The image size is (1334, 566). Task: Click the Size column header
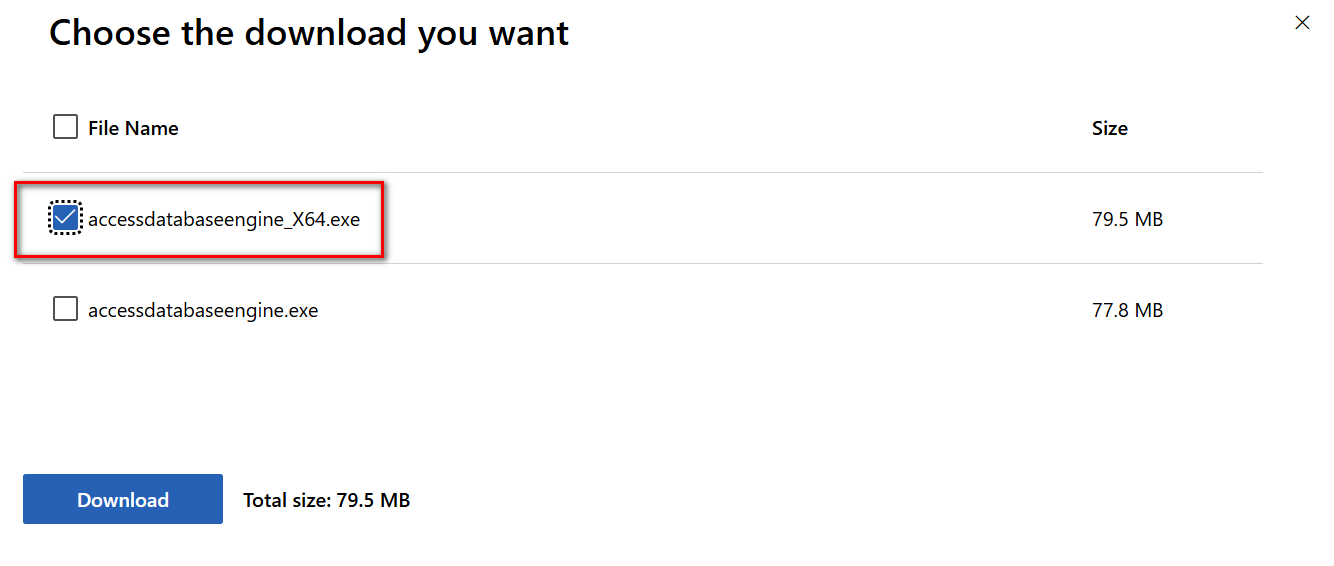tap(1109, 128)
